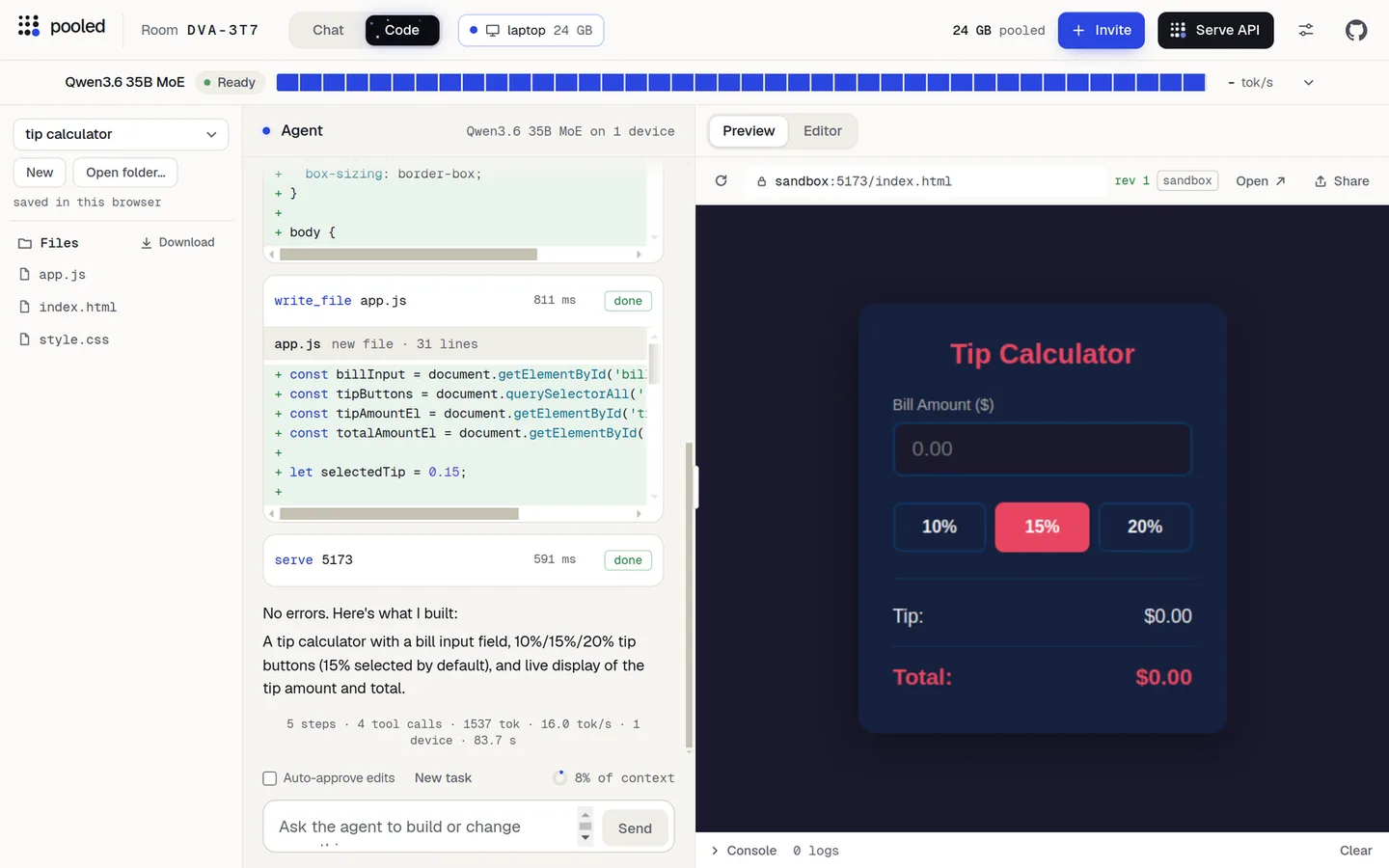Click the Files folder icon
The height and width of the screenshot is (868, 1389).
[x=25, y=243]
